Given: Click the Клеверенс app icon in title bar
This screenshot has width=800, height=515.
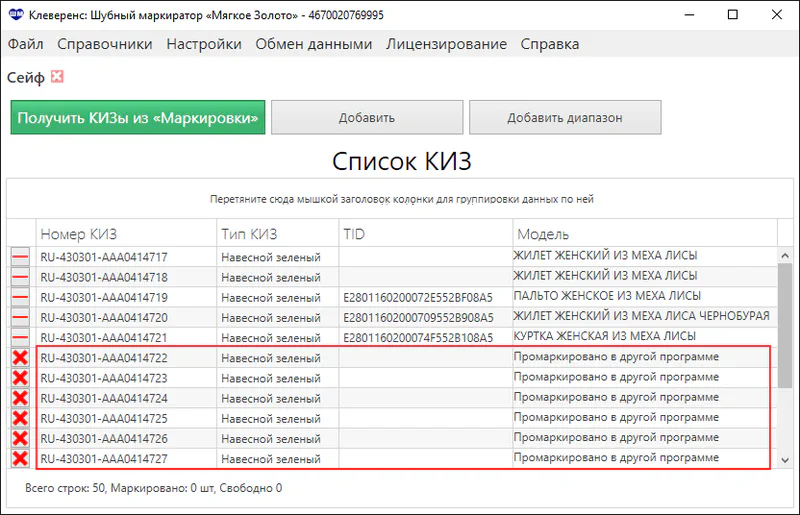Looking at the screenshot, I should tap(16, 15).
